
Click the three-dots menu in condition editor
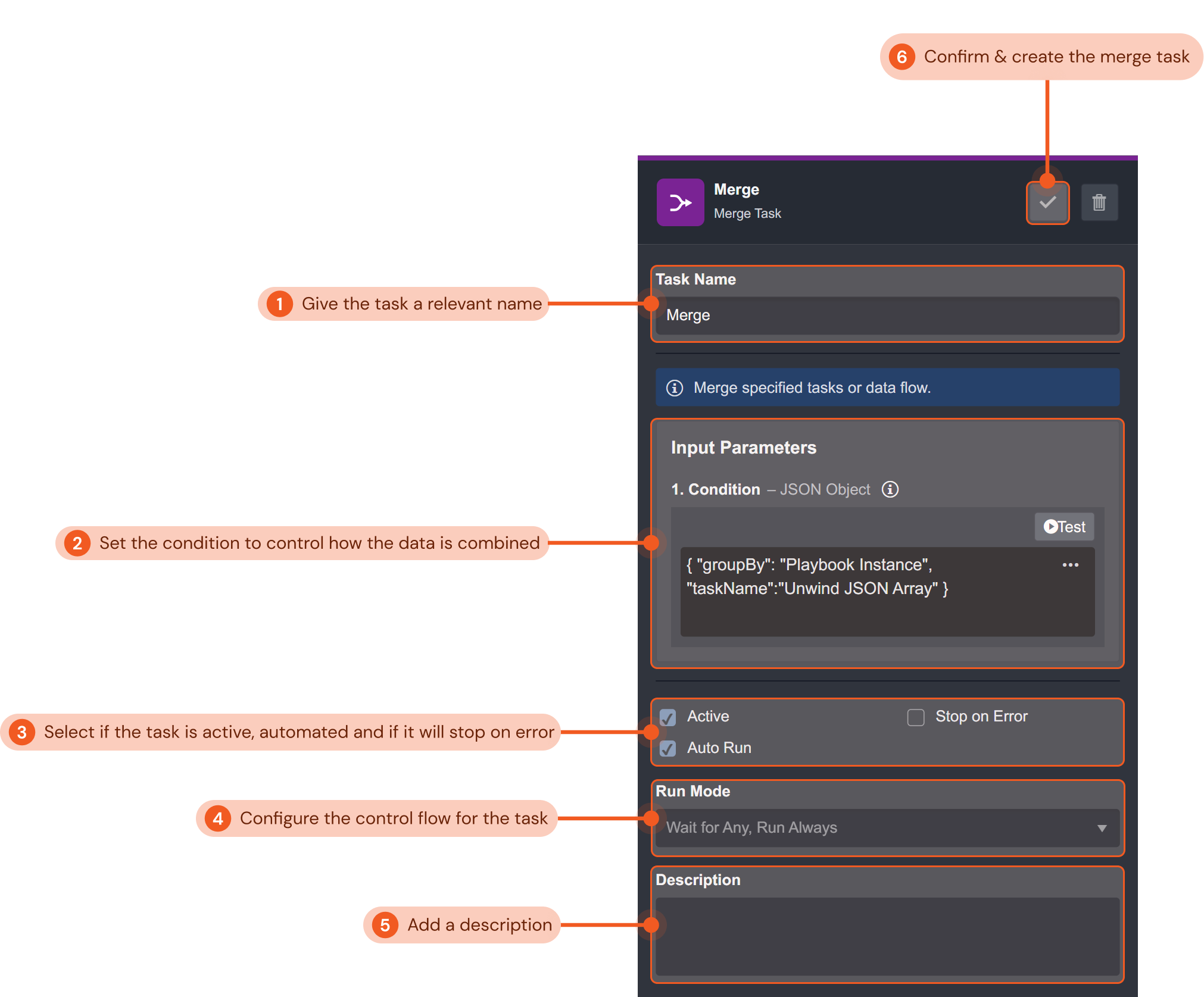[1070, 565]
